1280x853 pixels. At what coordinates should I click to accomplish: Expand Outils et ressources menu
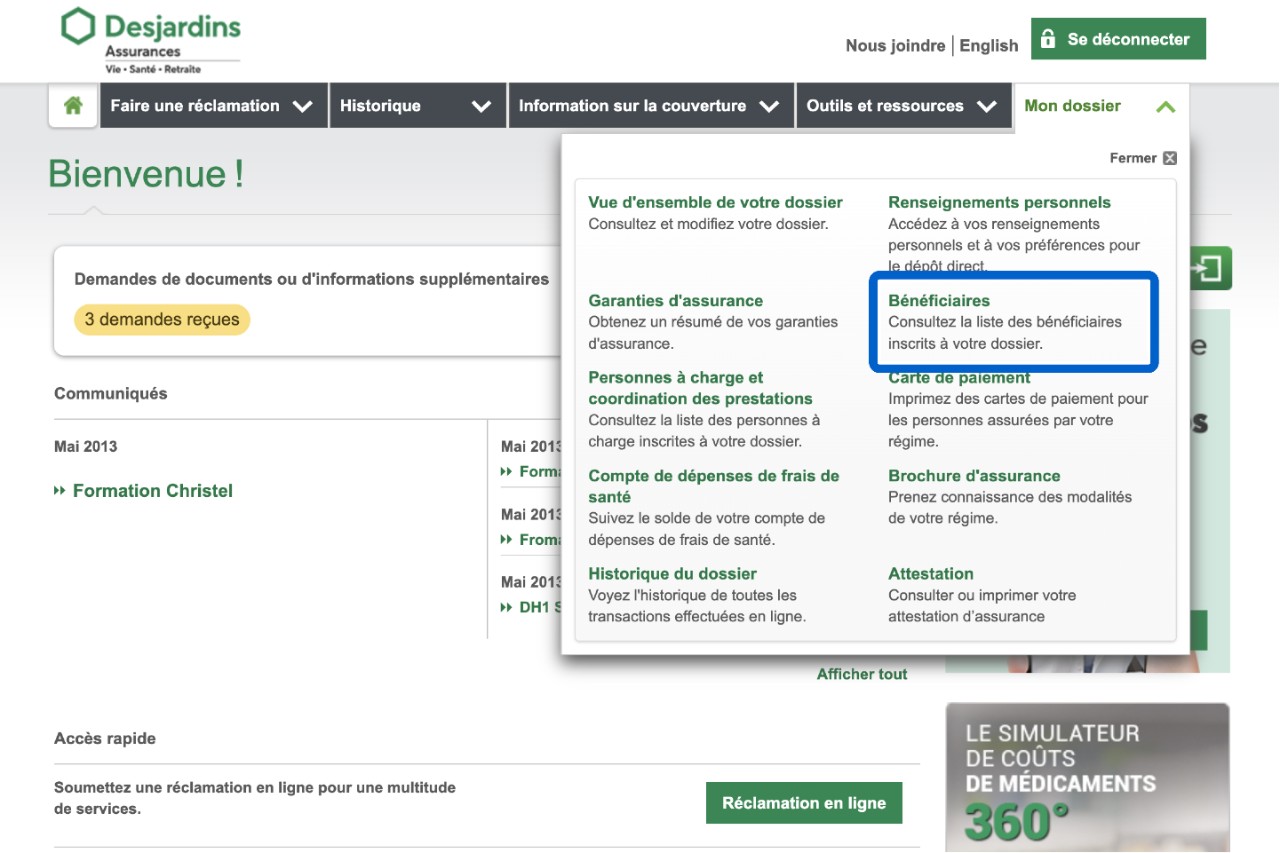click(x=901, y=106)
